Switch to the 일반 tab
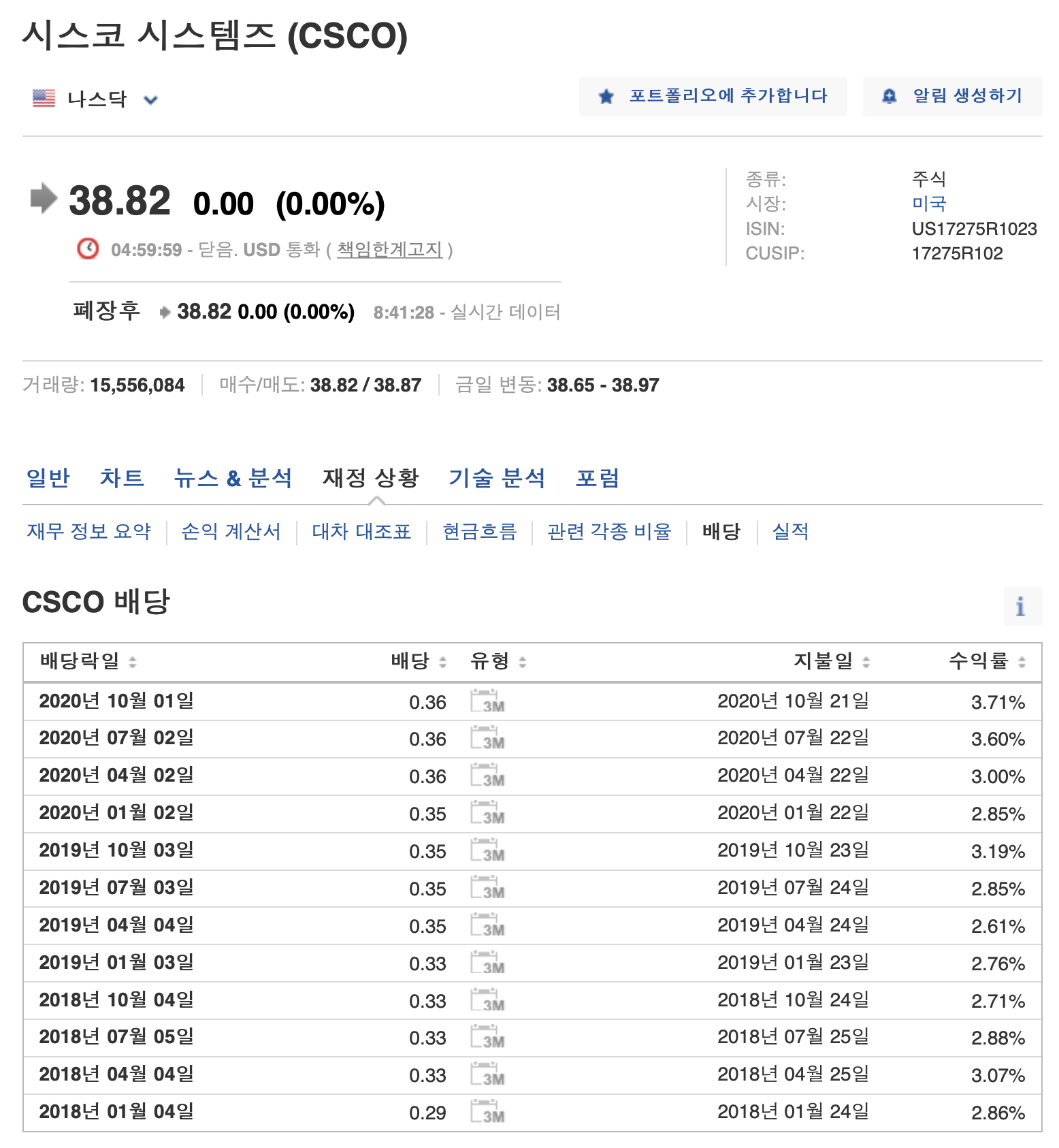Image resolution: width=1059 pixels, height=1148 pixels. (48, 478)
